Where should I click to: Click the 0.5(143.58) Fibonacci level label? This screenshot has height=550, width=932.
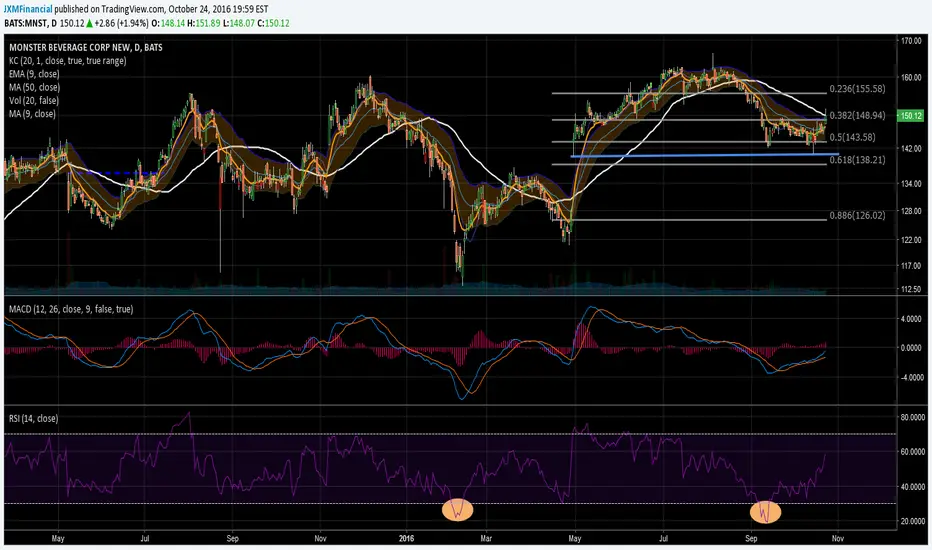click(852, 137)
